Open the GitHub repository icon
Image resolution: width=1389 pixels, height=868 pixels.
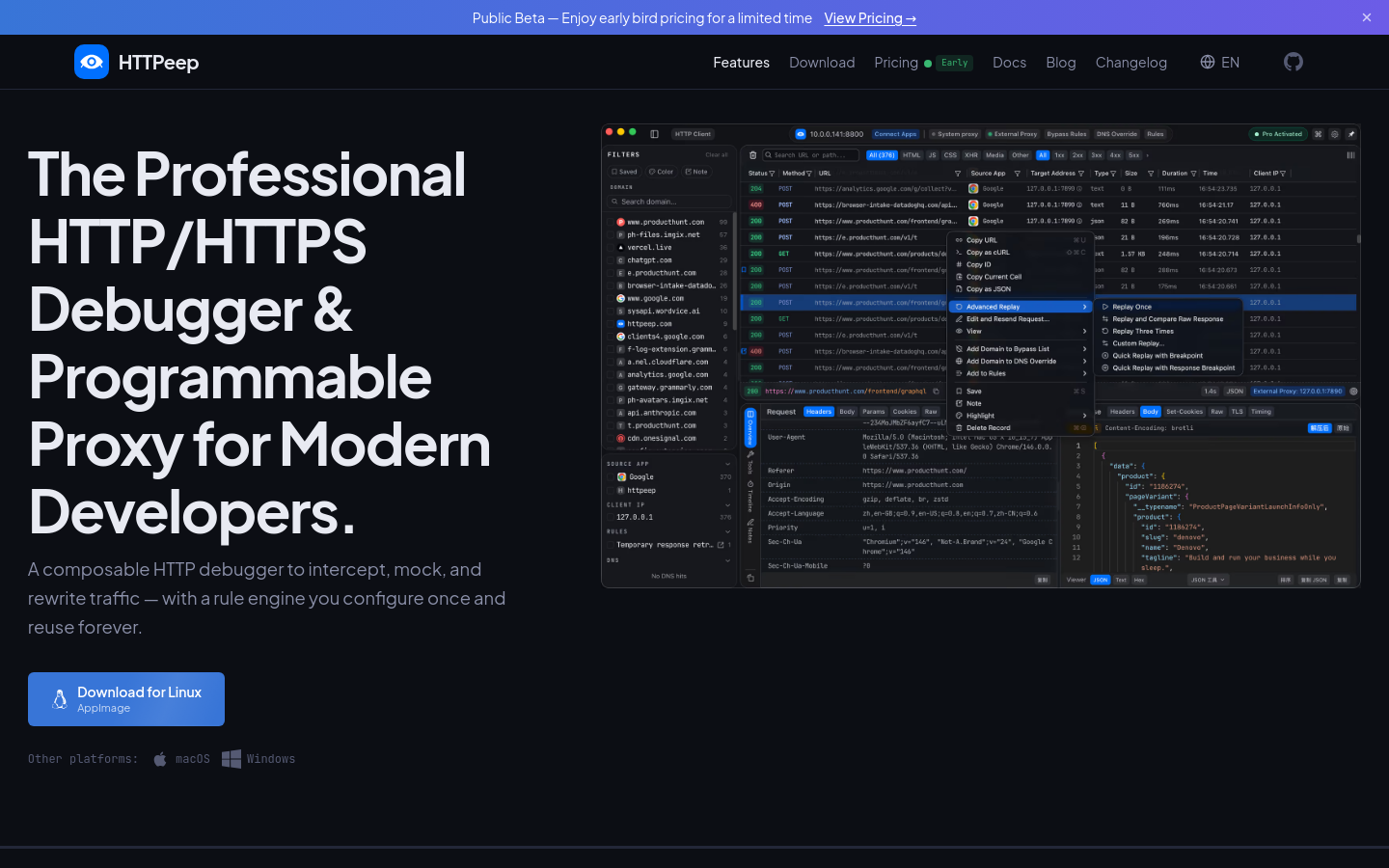pos(1294,62)
